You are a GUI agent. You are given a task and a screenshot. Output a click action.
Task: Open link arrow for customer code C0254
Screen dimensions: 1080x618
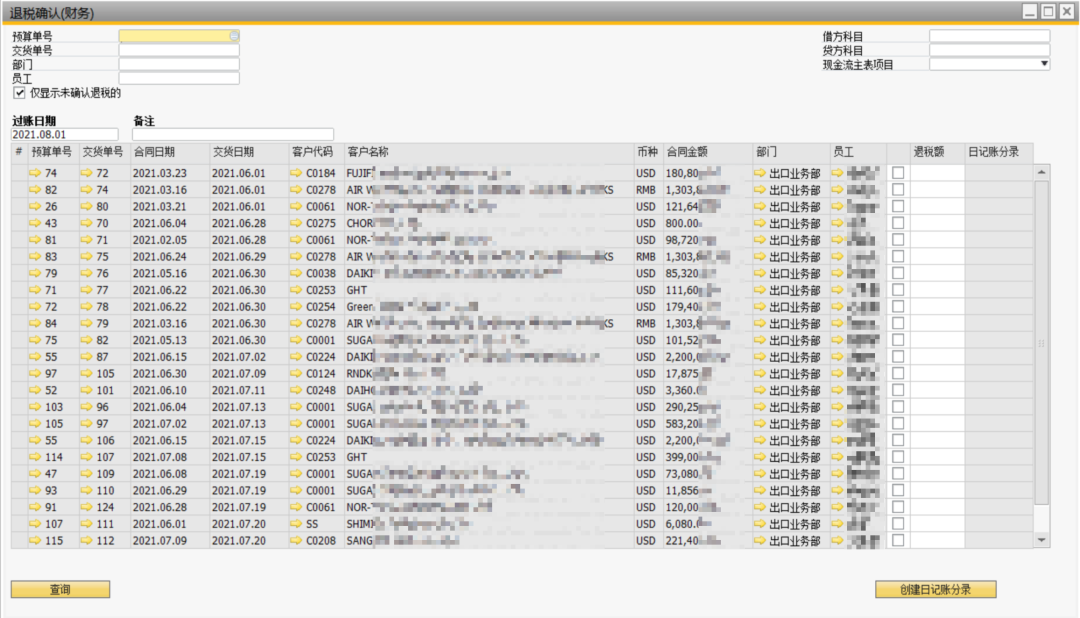pos(296,307)
